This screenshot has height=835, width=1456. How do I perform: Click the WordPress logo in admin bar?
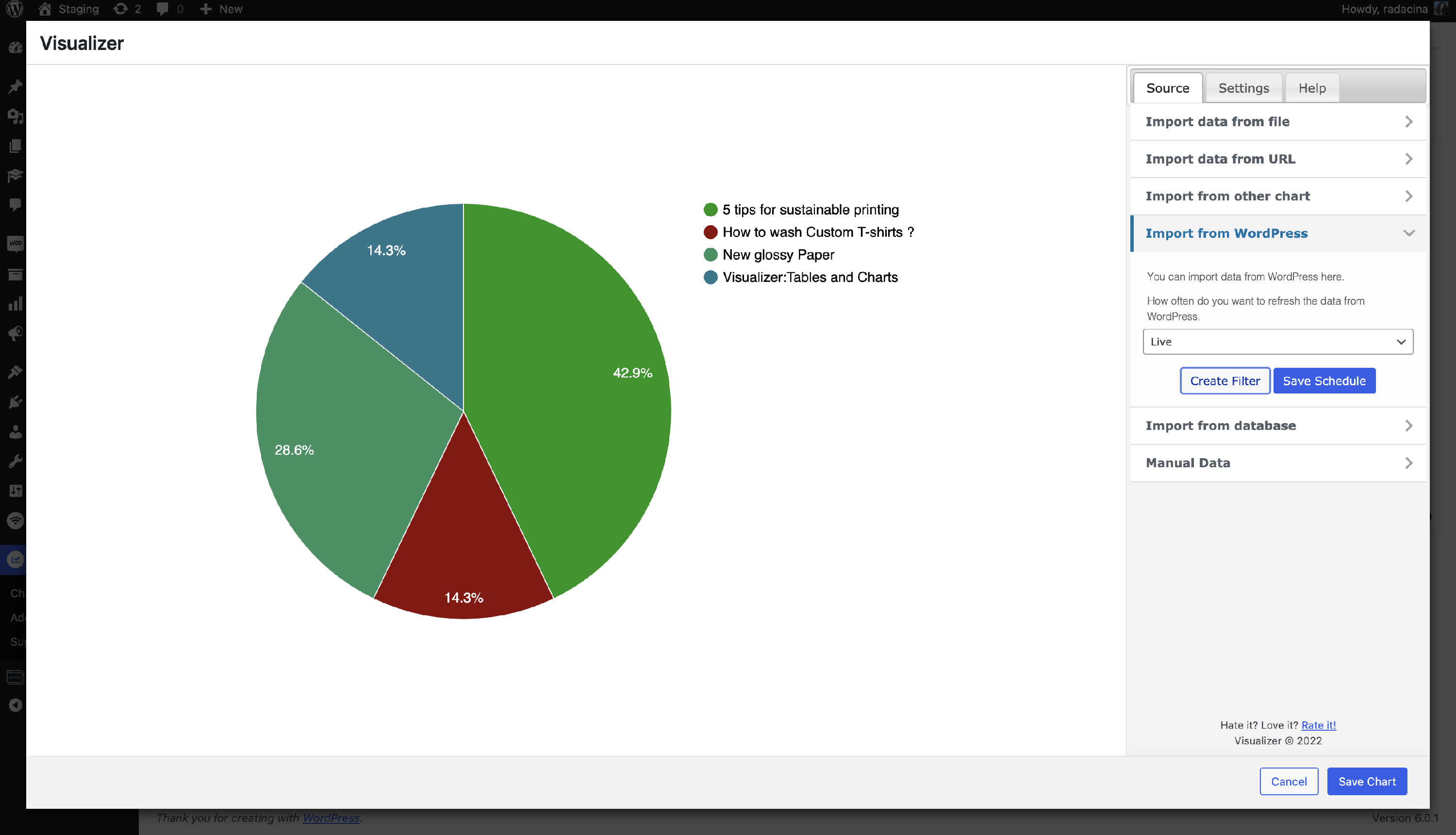coord(15,9)
